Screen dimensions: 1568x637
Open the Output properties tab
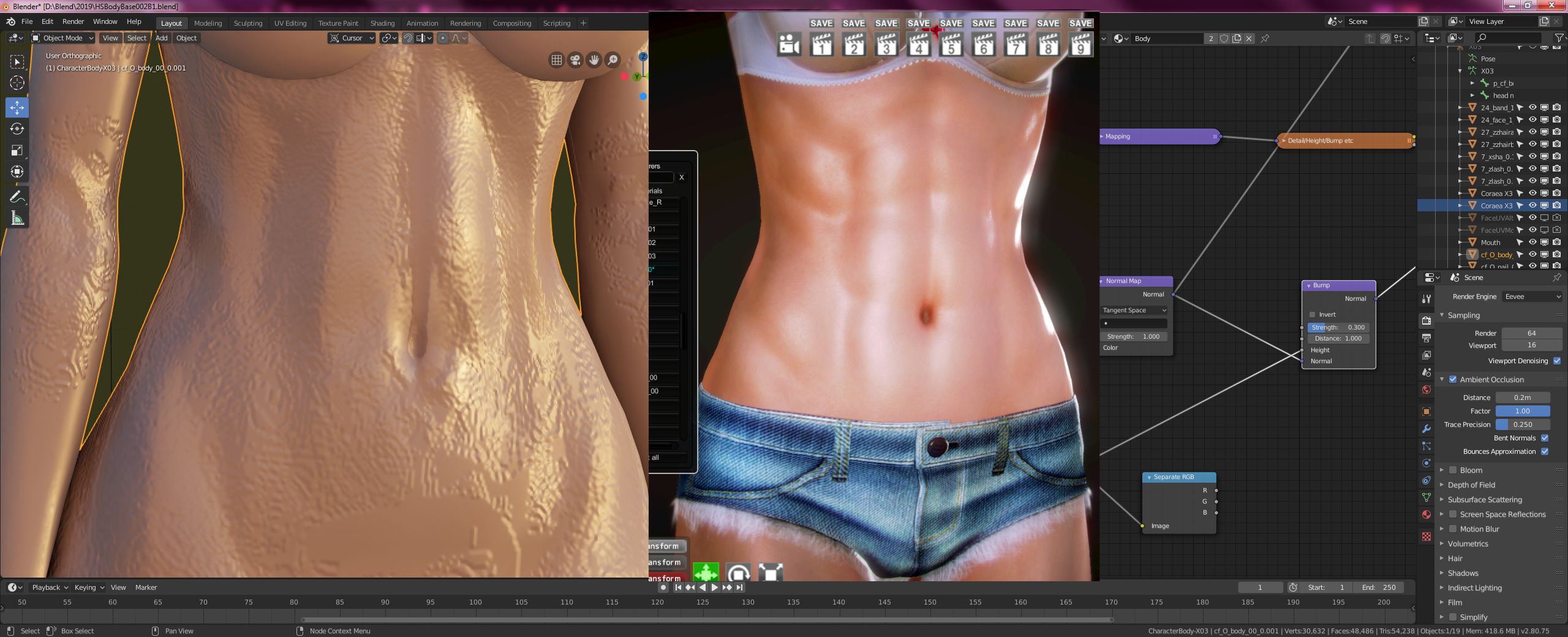pyautogui.click(x=1427, y=338)
